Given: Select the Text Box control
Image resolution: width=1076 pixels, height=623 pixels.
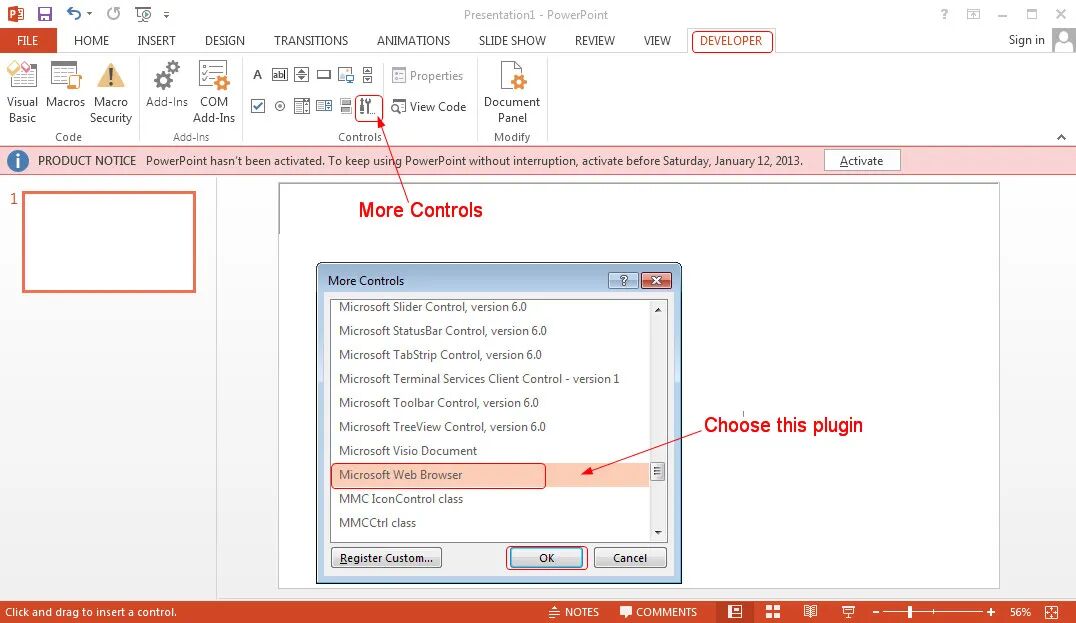Looking at the screenshot, I should [279, 75].
